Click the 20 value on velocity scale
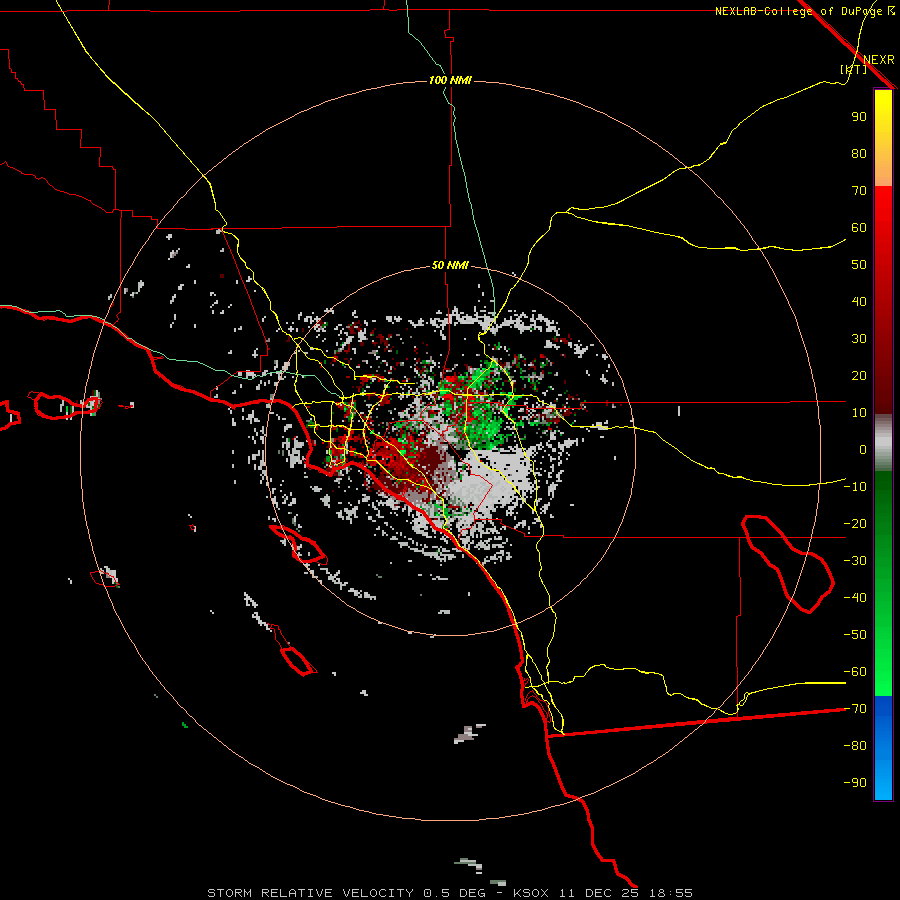 click(859, 376)
